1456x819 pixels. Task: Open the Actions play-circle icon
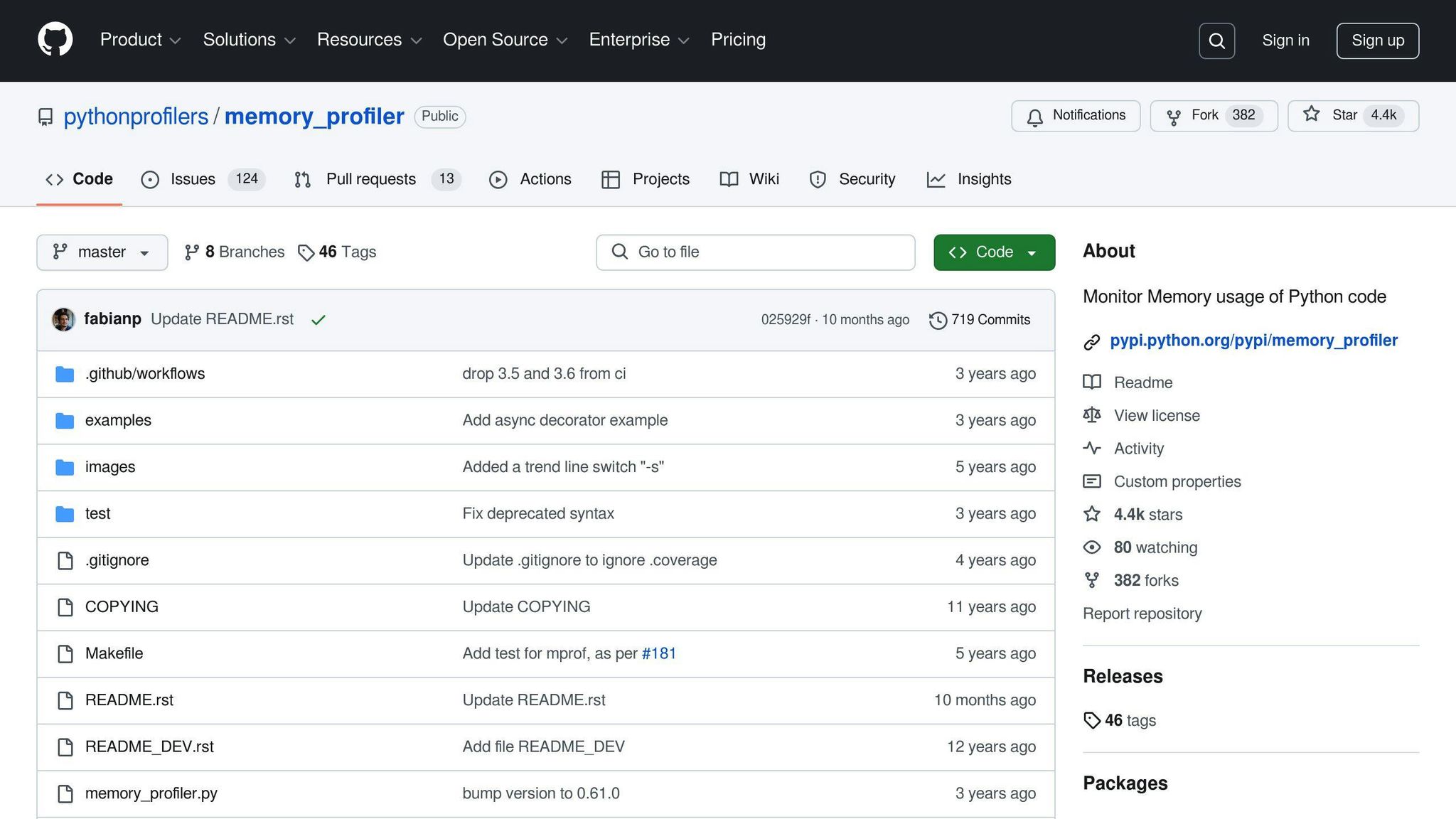pyautogui.click(x=498, y=179)
